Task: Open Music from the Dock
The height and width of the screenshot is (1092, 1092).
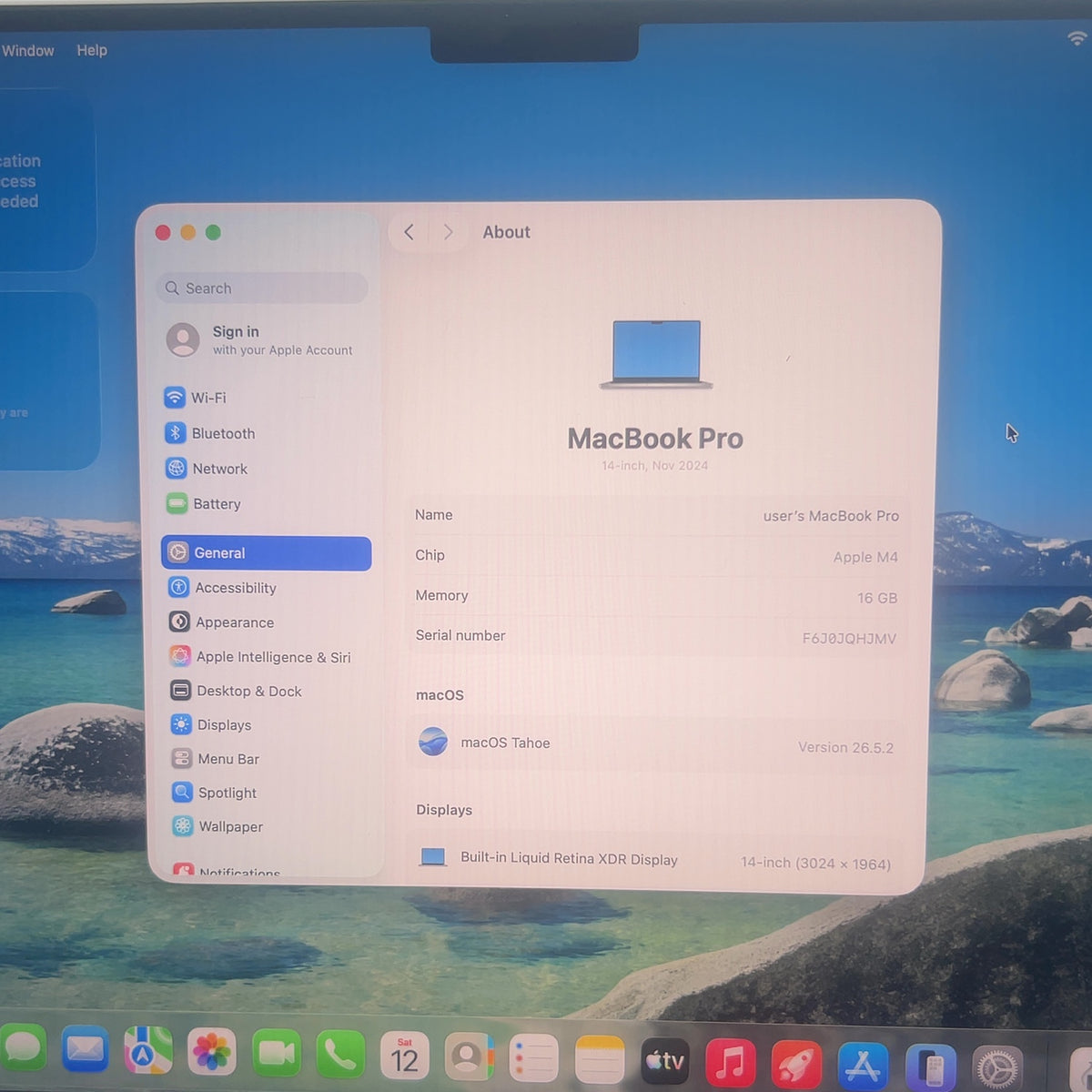Action: (x=731, y=1063)
